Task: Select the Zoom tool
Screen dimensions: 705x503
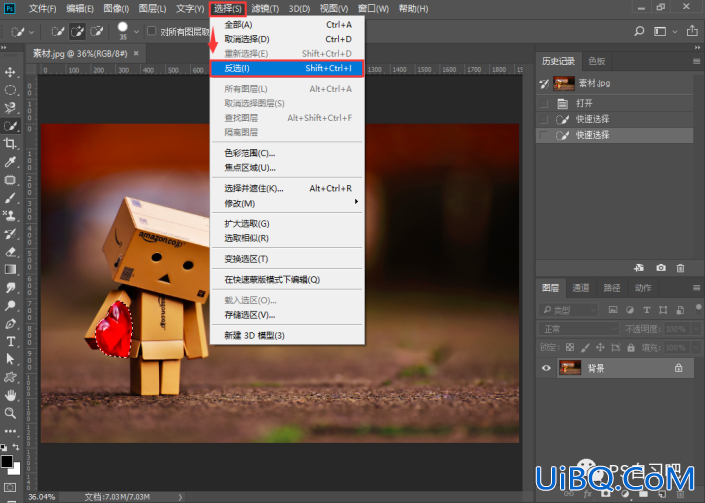Action: coord(10,413)
